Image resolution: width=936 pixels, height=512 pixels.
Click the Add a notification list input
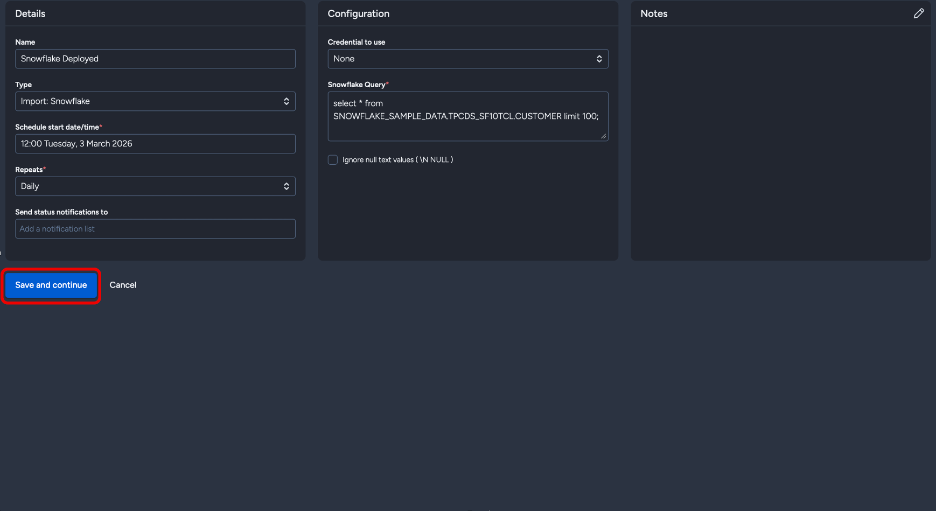click(155, 229)
